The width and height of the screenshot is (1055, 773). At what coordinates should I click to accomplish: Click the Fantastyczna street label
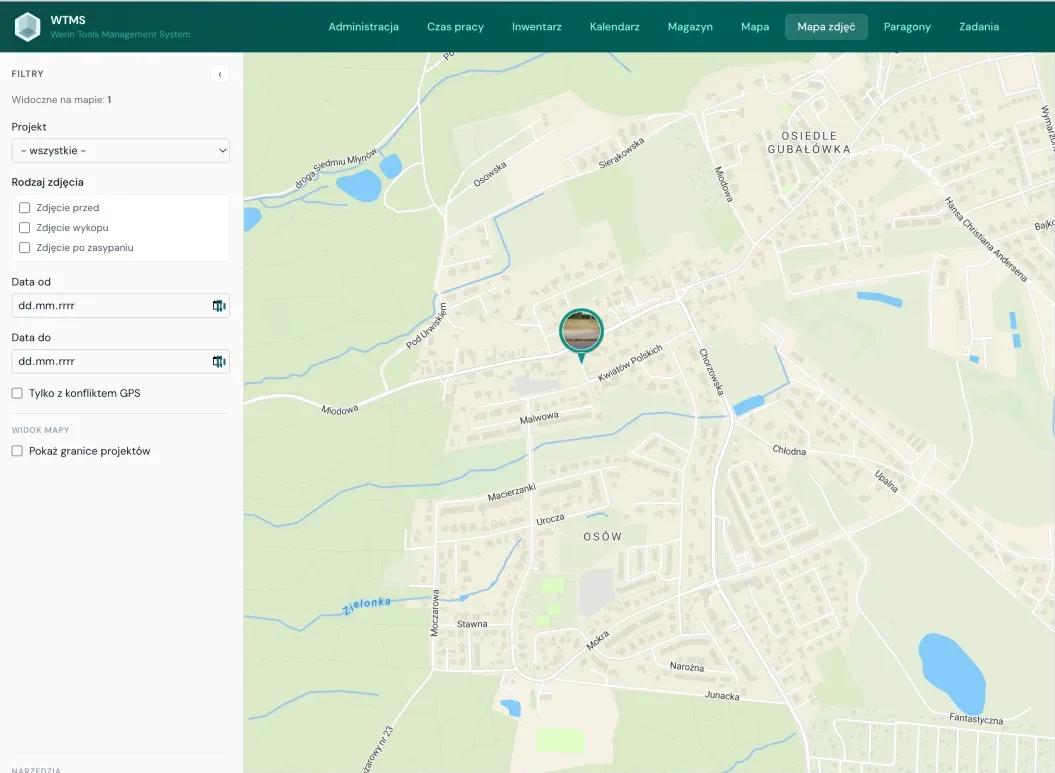point(976,719)
